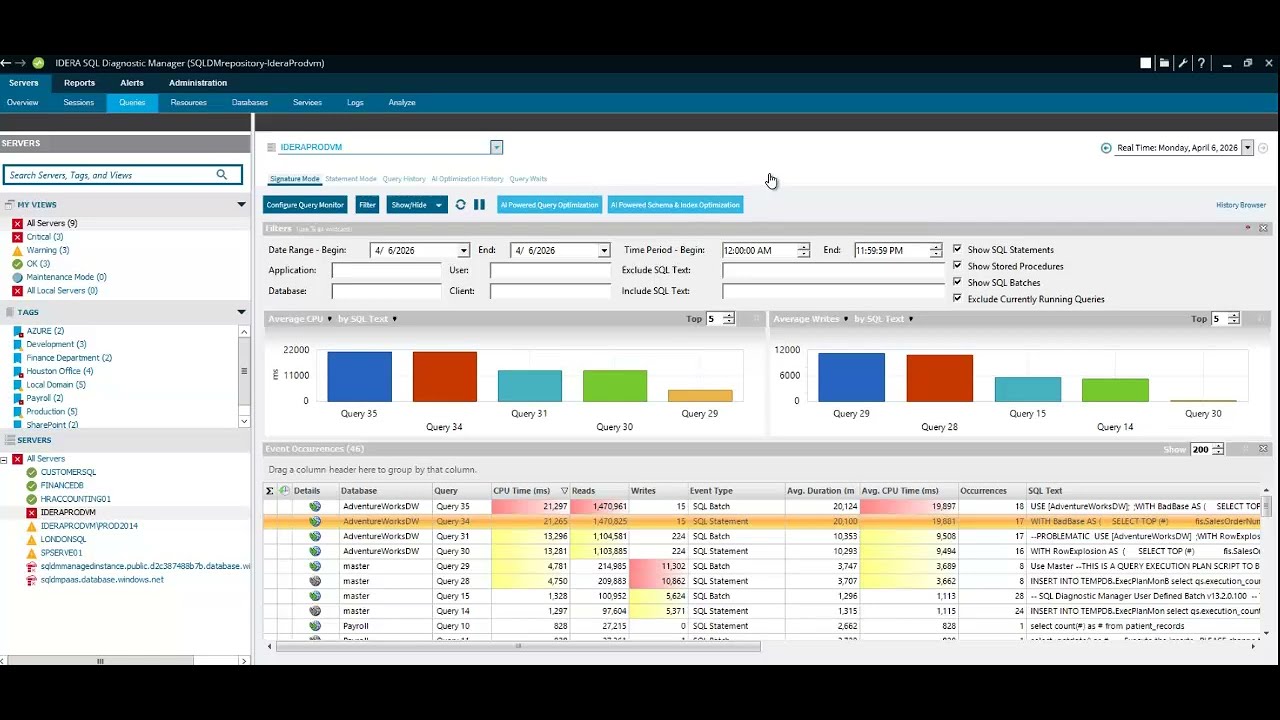1280x720 pixels.
Task: Switch to the Sessions tab
Action: pyautogui.click(x=79, y=103)
